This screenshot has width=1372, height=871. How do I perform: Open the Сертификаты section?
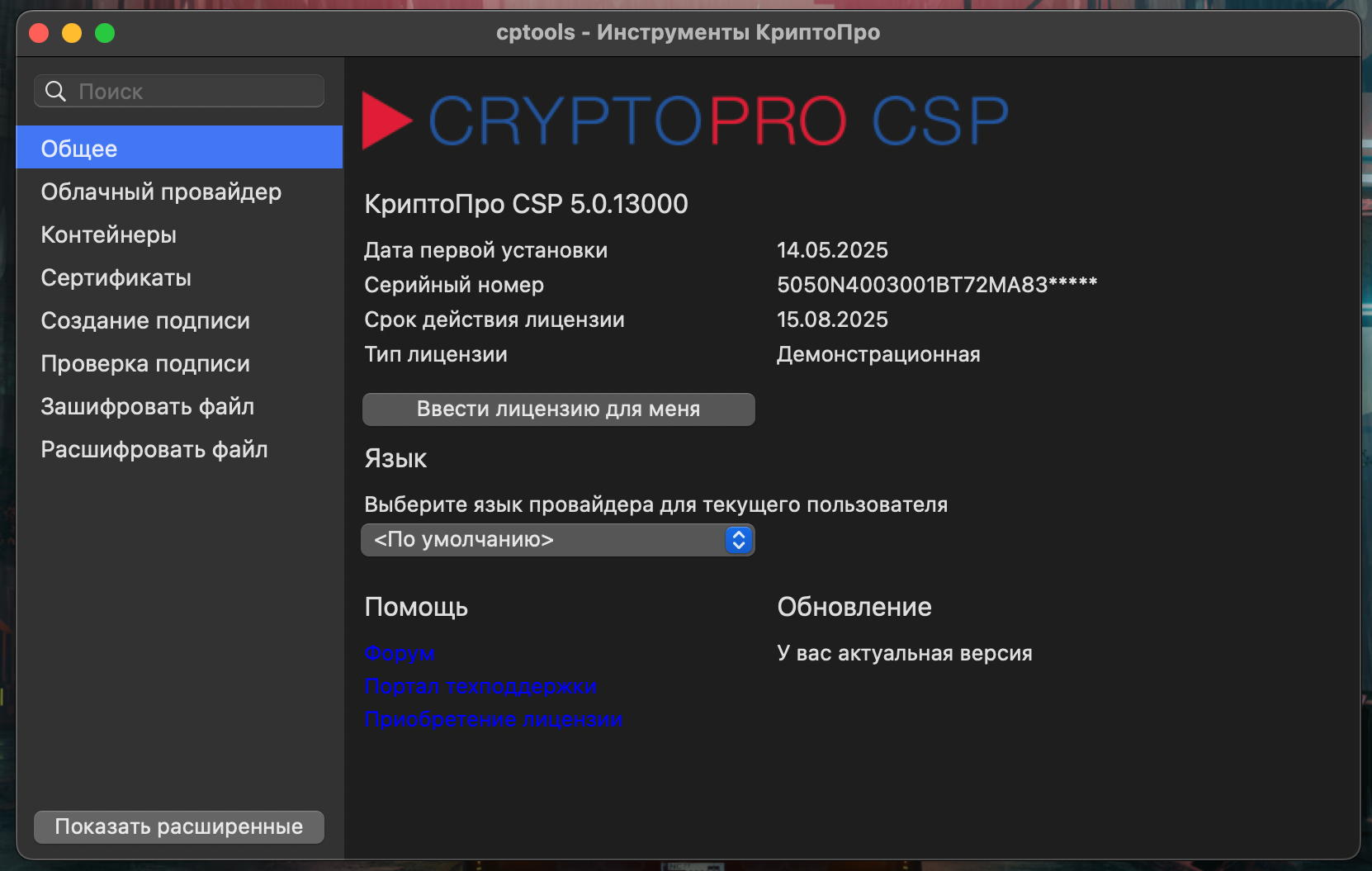coord(116,277)
